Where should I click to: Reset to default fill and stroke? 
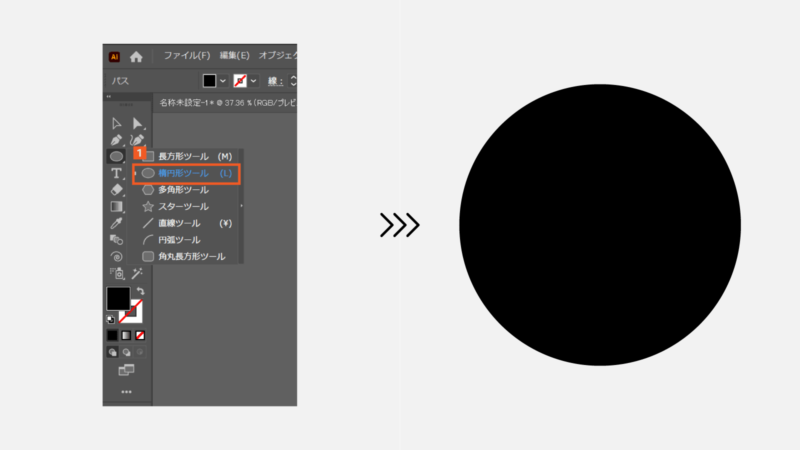point(110,319)
